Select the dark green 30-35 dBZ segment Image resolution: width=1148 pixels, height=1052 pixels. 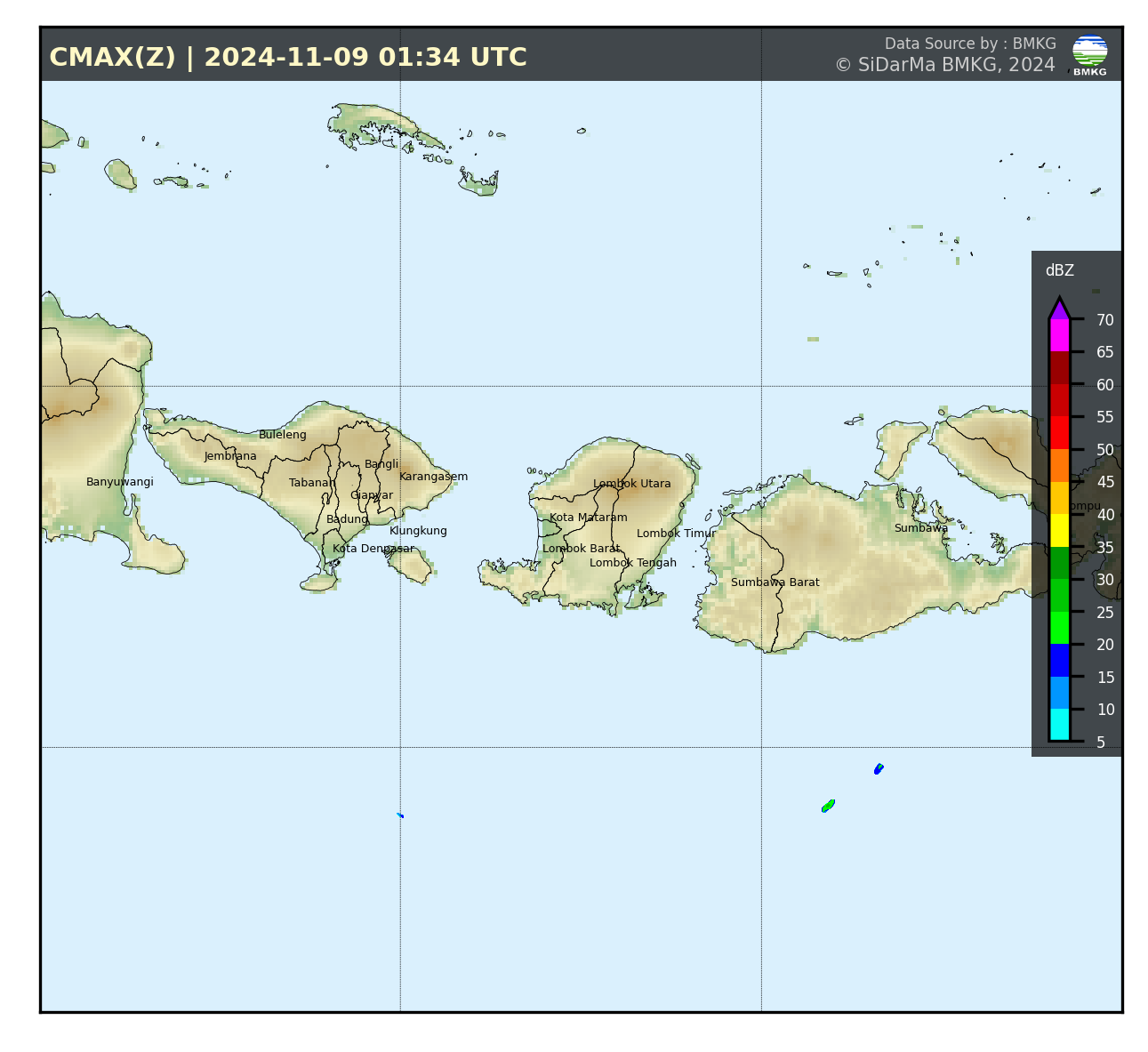1059,563
